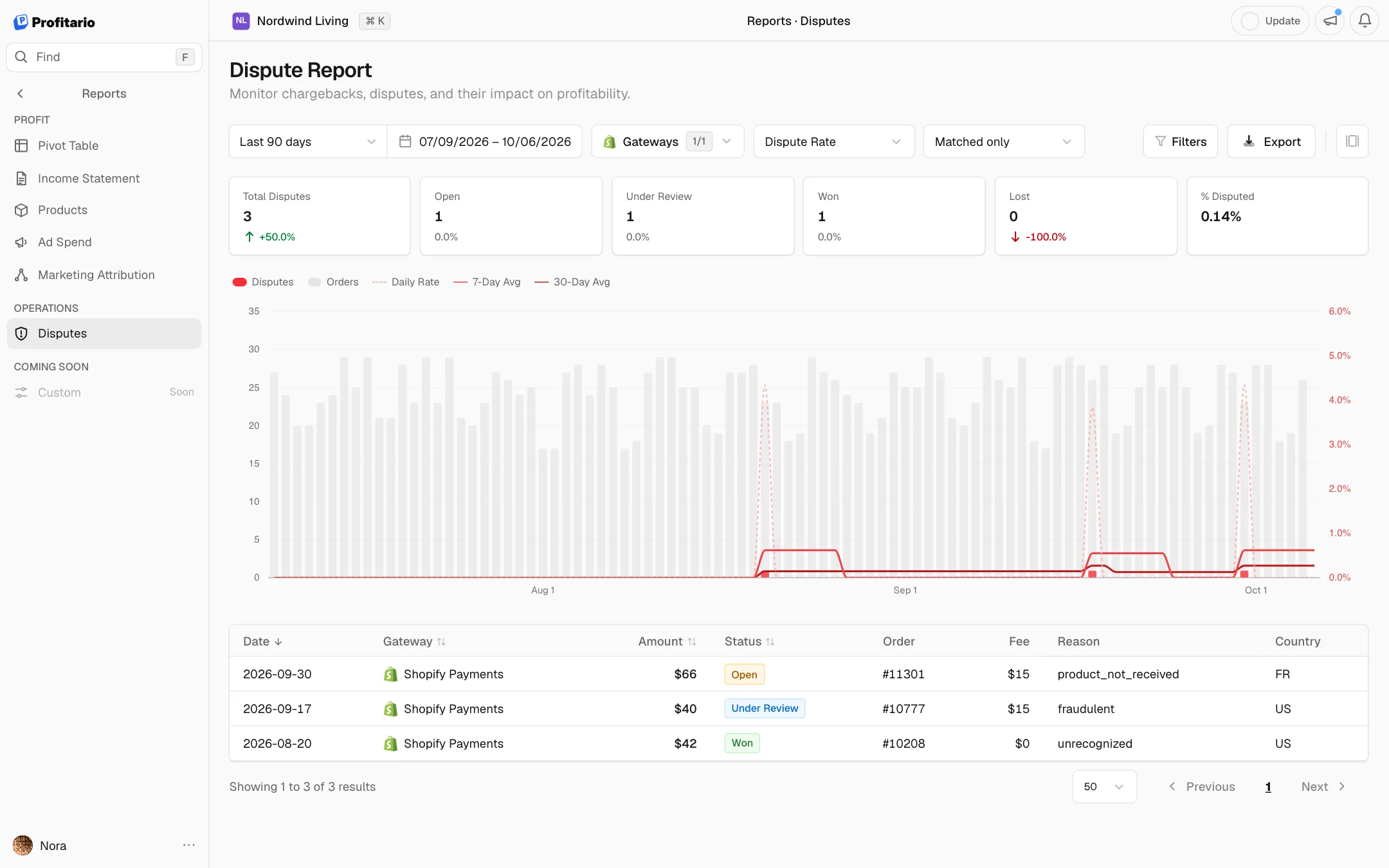Image resolution: width=1389 pixels, height=868 pixels.
Task: Open the Last 90 days dropdown
Action: 308,141
